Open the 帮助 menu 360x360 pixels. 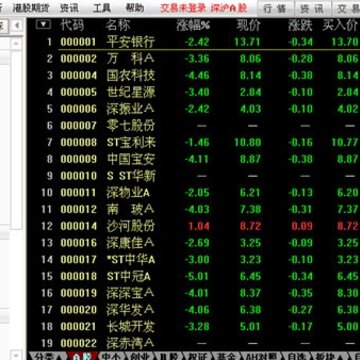[x=135, y=8]
